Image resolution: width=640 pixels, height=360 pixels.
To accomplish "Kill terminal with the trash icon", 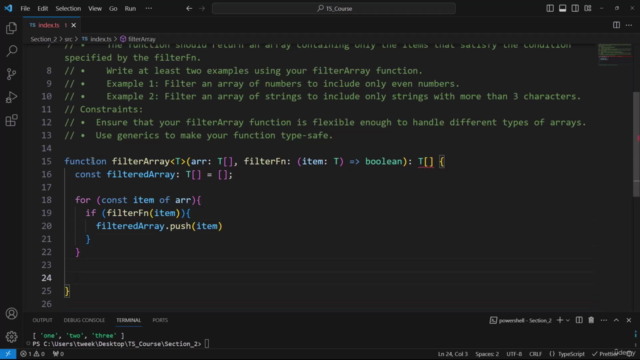I will [591, 320].
